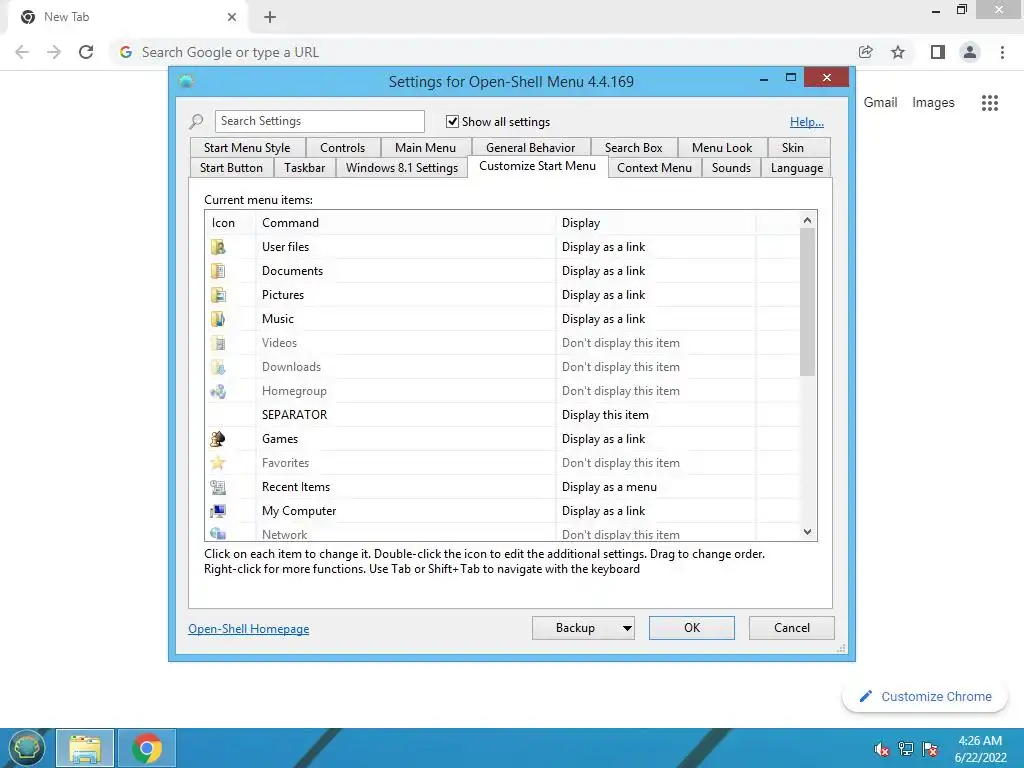This screenshot has height=768, width=1024.
Task: Click the Recent Items row icon
Action: [218, 487]
